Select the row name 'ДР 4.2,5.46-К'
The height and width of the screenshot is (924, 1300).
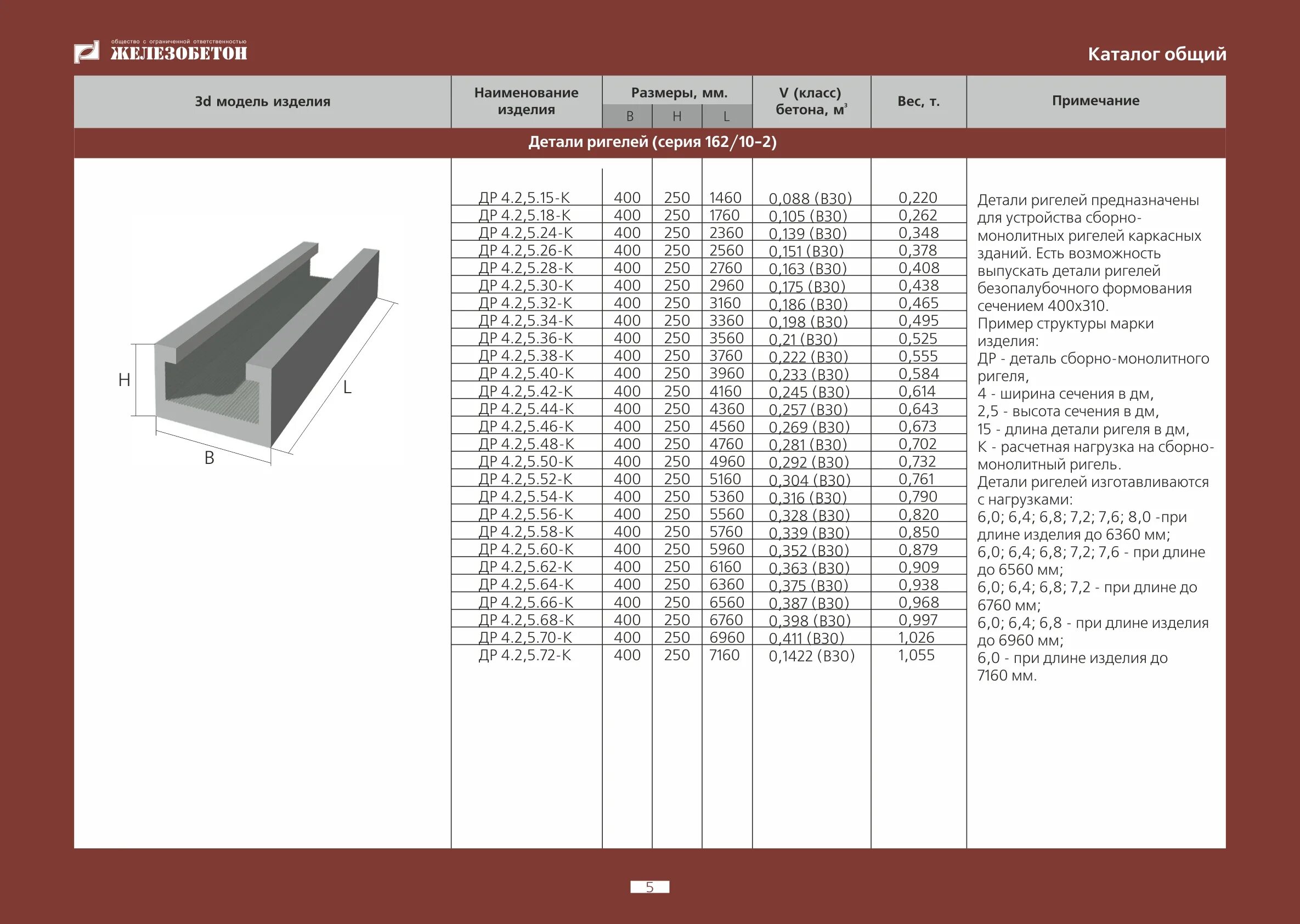[x=525, y=426]
